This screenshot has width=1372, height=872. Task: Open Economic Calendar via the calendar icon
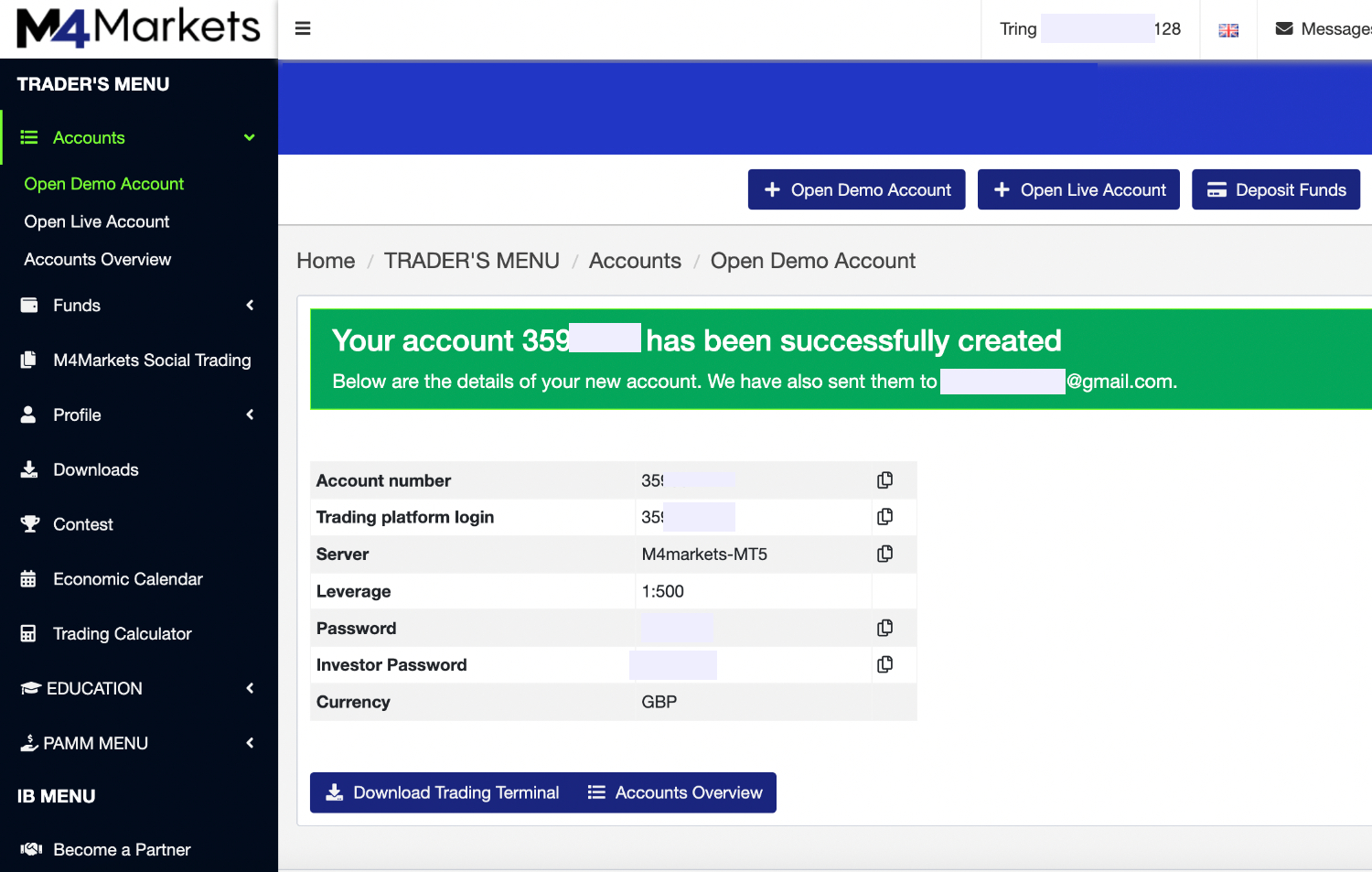pos(30,578)
